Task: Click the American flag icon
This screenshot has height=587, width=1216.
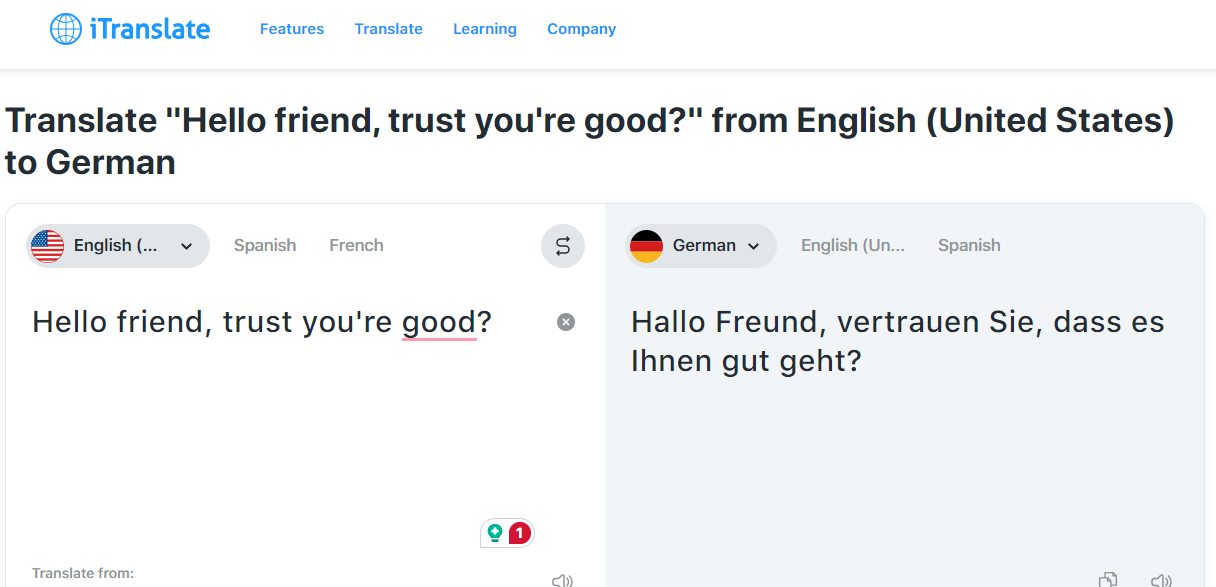Action: [46, 245]
